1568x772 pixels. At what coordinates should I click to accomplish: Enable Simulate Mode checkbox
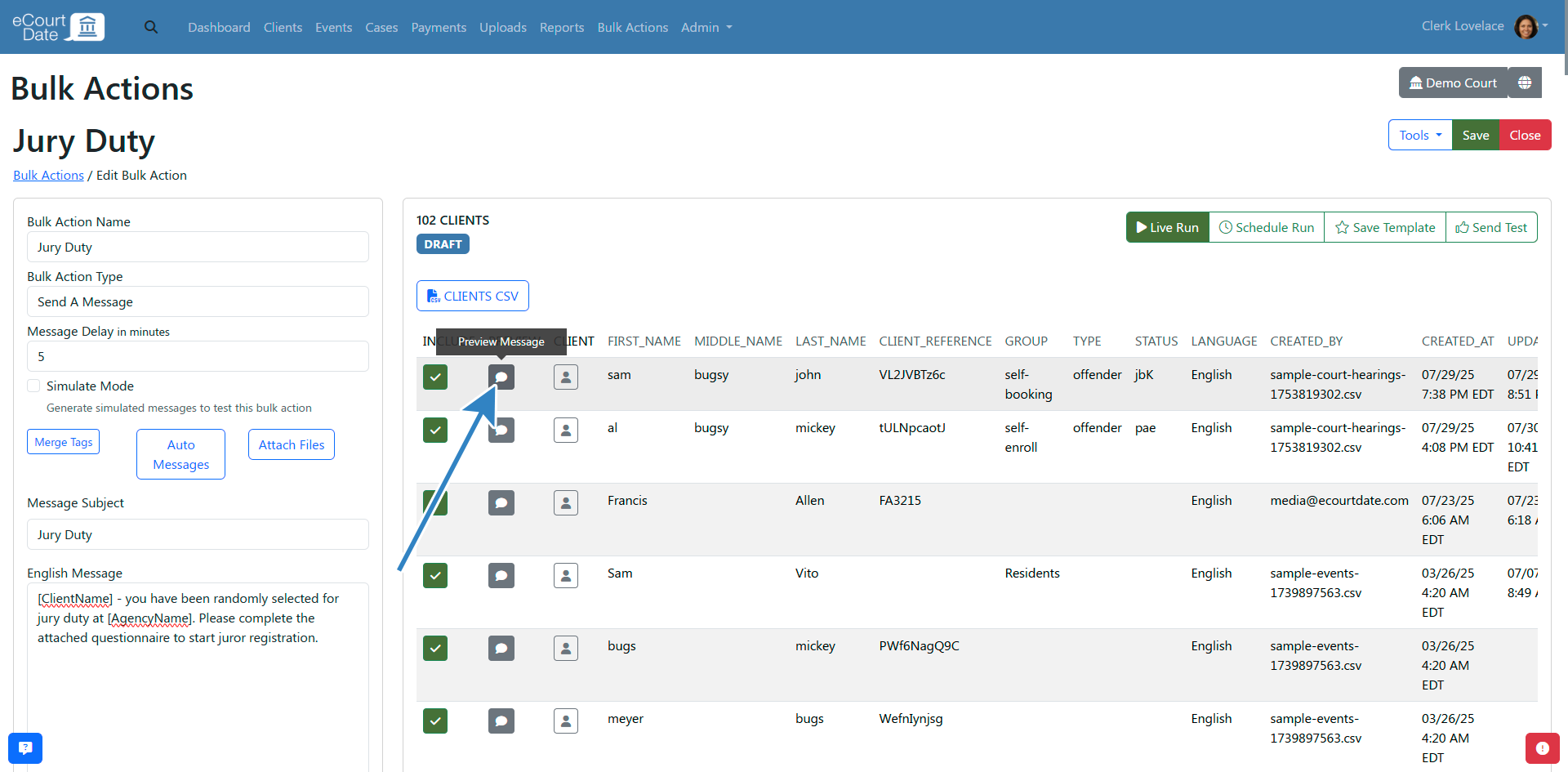(x=33, y=386)
